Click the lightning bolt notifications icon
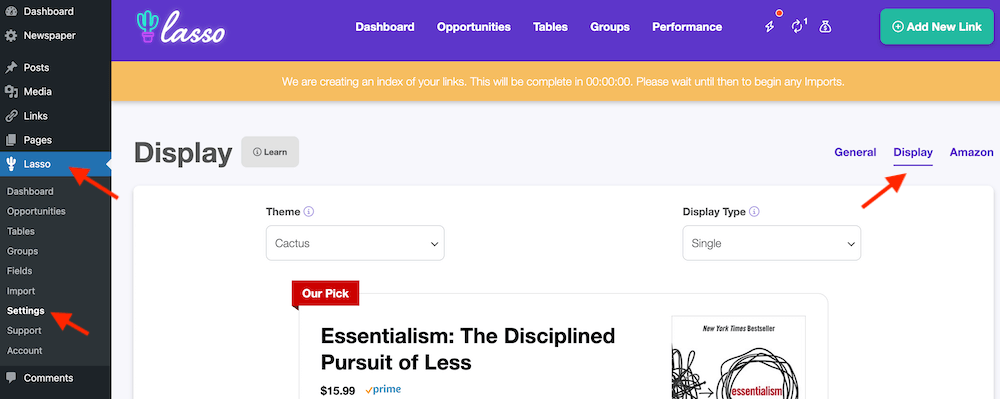Image resolution: width=1000 pixels, height=399 pixels. [770, 27]
